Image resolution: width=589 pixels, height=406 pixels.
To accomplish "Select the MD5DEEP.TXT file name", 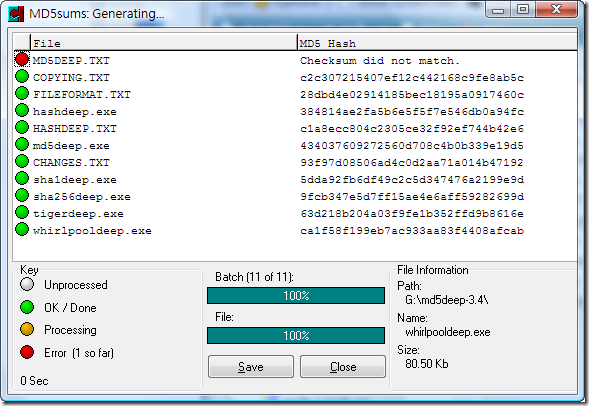I will coord(71,60).
